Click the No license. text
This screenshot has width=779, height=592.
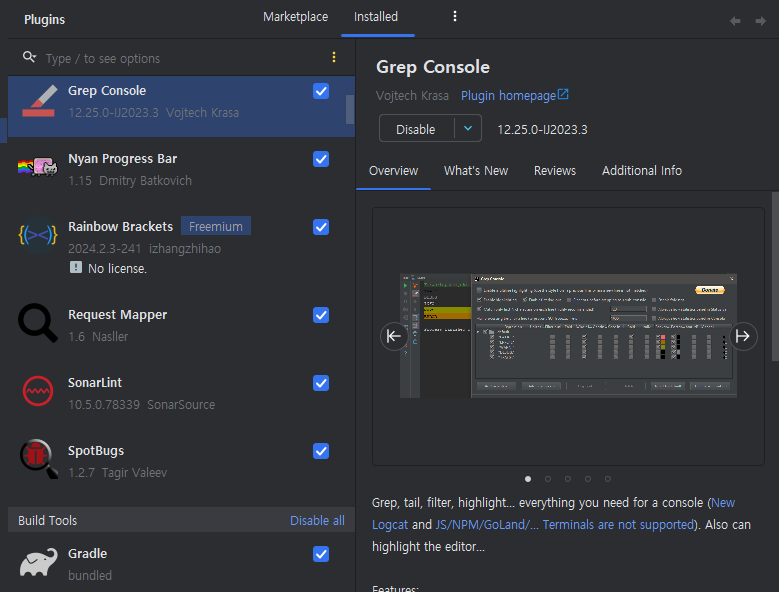coord(117,269)
